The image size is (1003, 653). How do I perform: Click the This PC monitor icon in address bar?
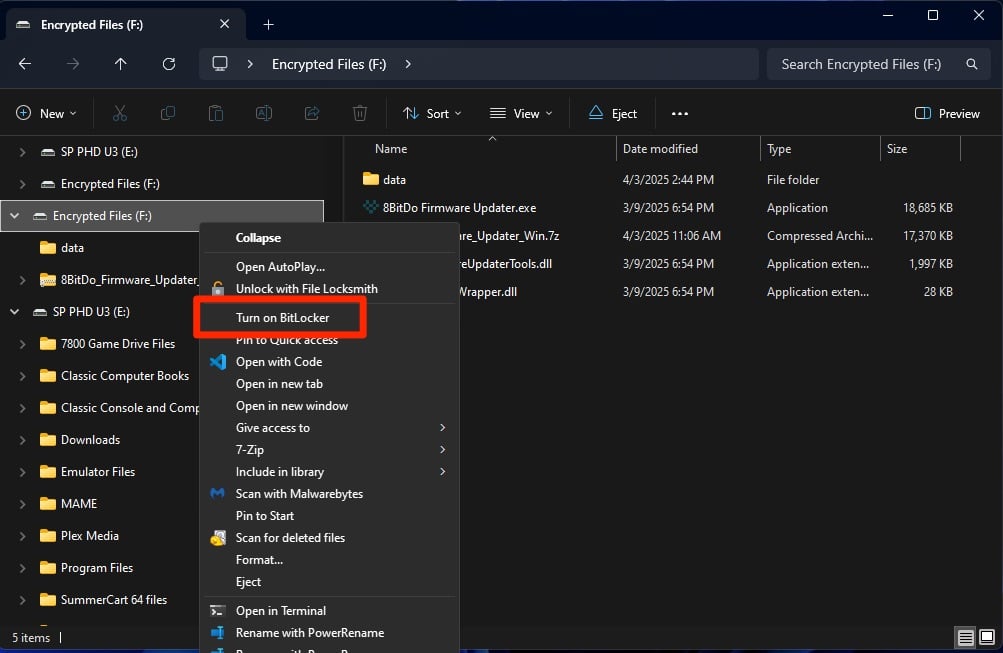tap(220, 64)
